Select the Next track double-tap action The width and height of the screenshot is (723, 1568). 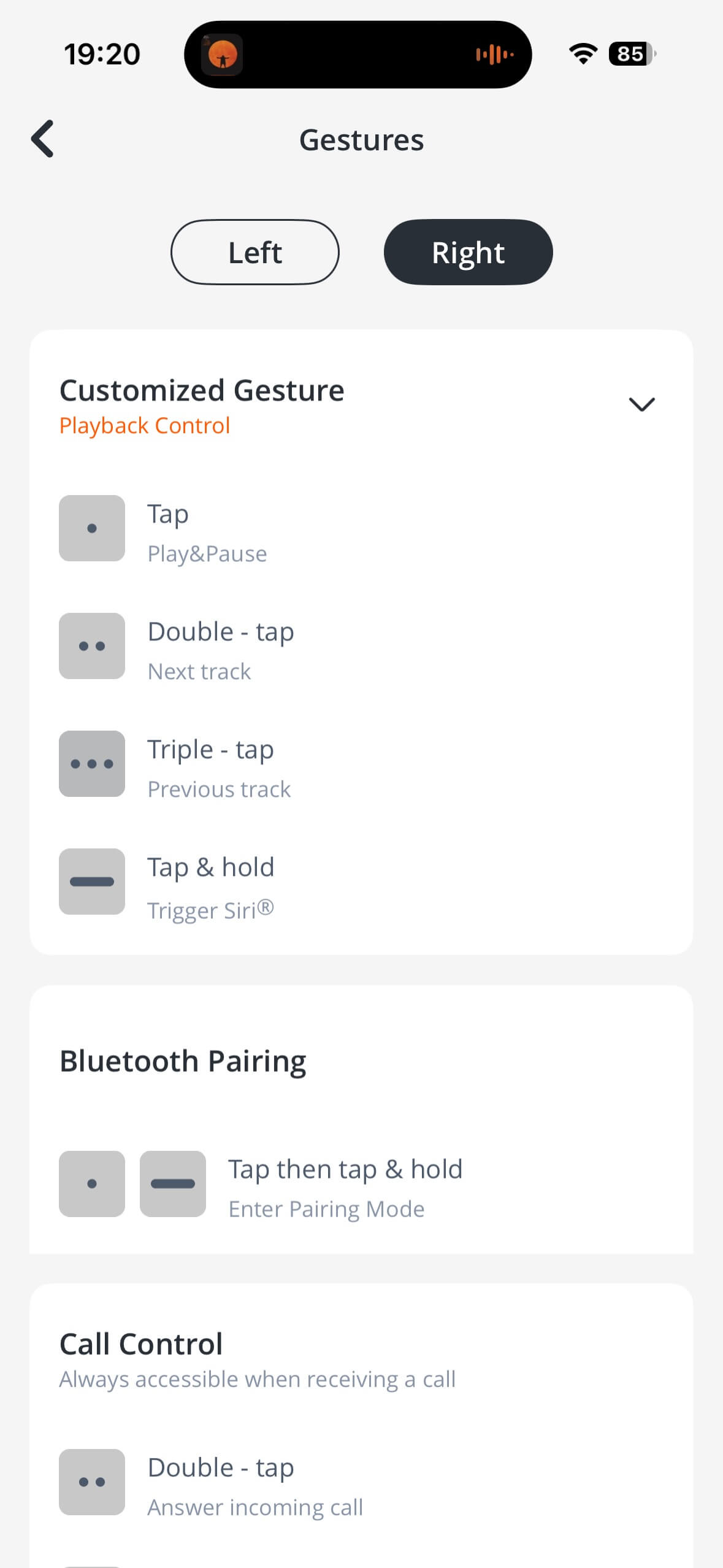199,672
